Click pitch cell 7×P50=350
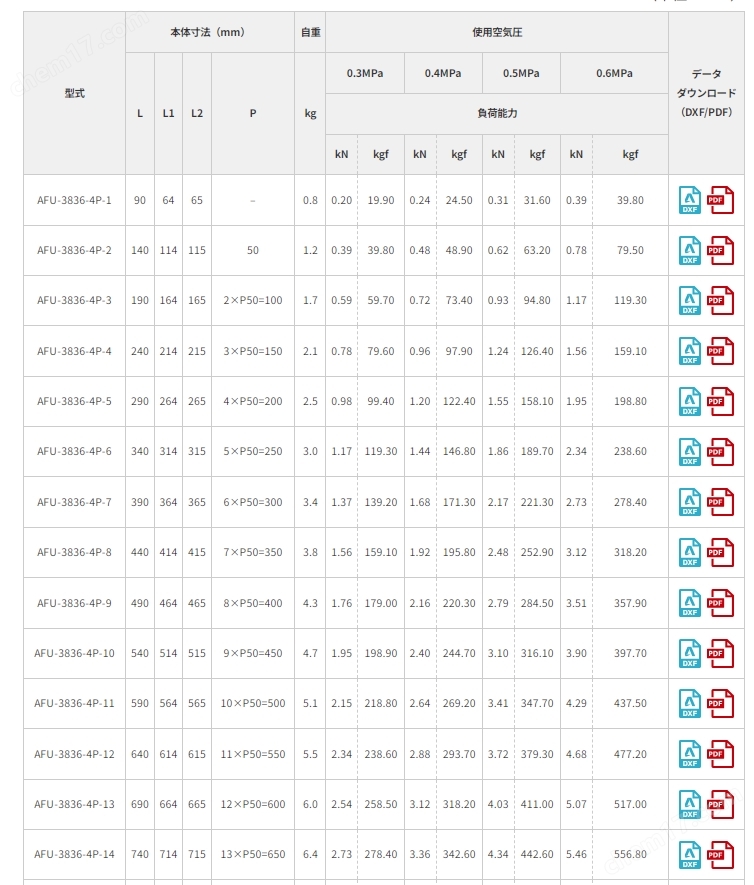 coord(253,553)
